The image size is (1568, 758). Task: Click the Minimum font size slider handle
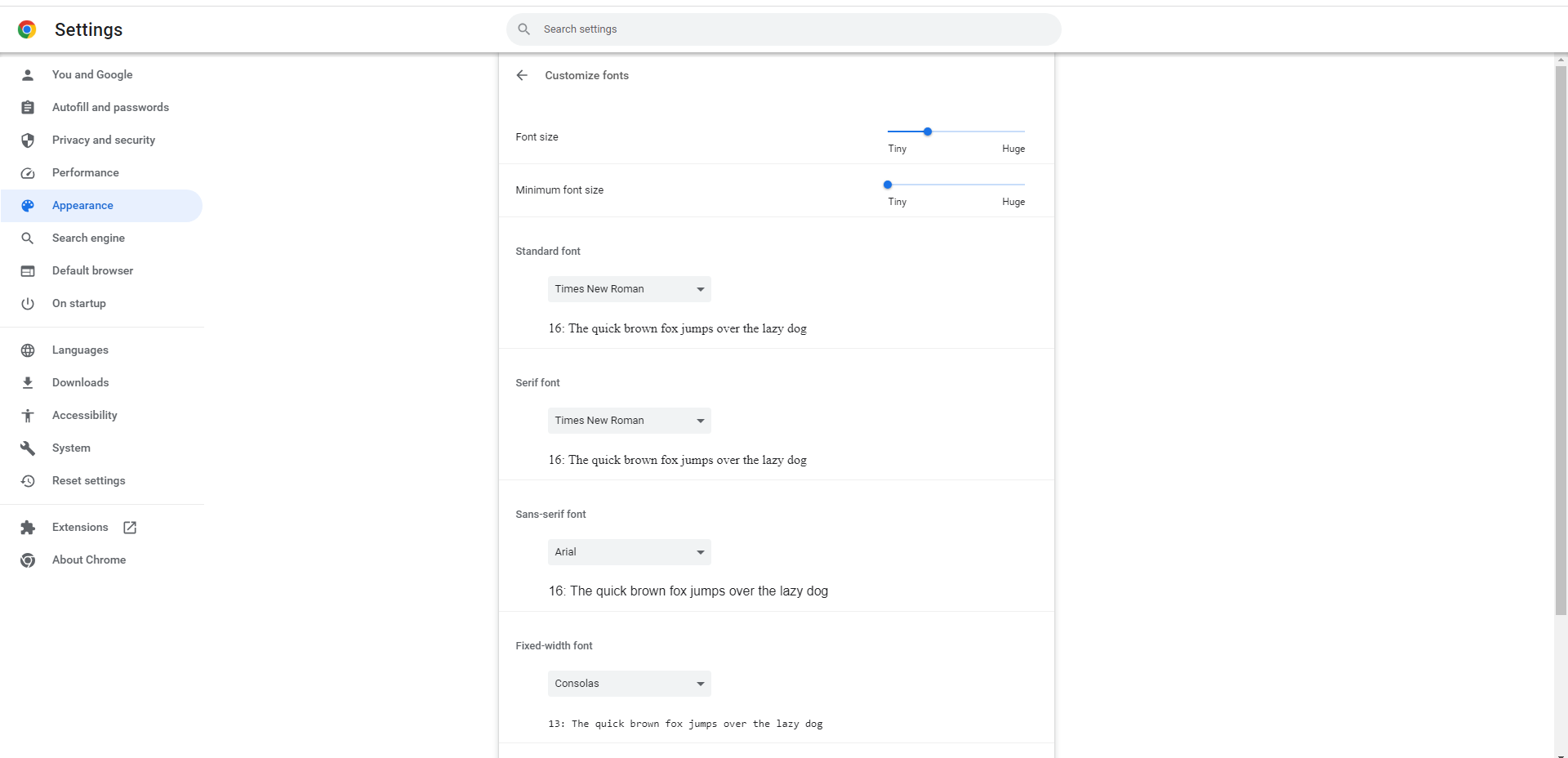(x=888, y=185)
